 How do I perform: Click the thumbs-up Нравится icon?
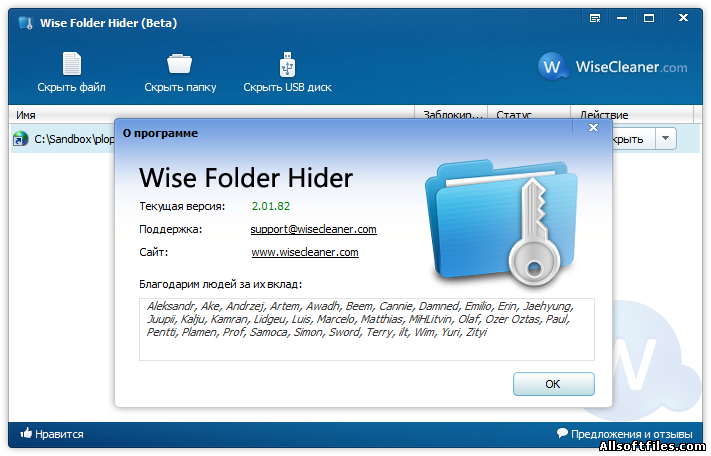(26, 433)
